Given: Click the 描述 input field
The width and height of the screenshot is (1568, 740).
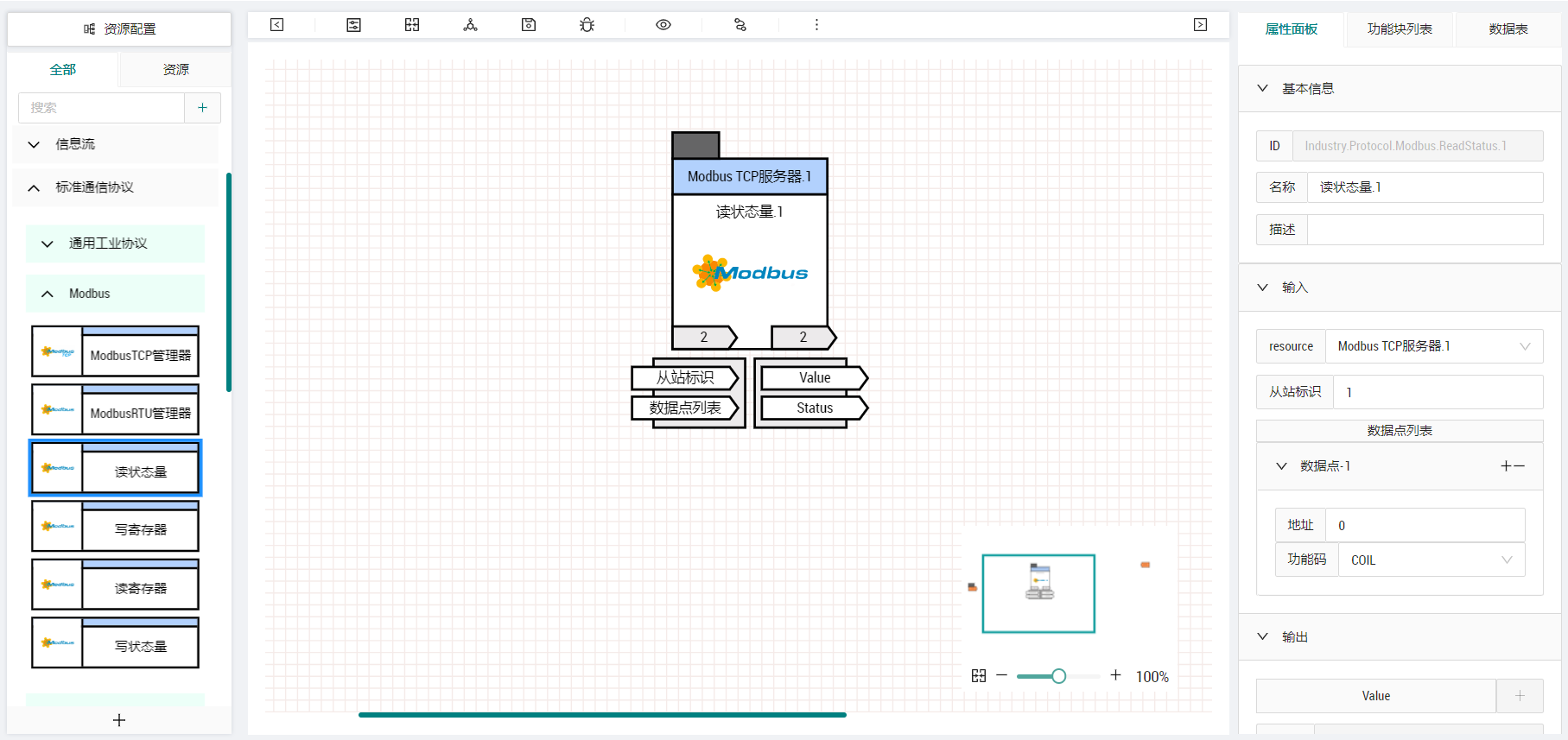Looking at the screenshot, I should pyautogui.click(x=1425, y=230).
